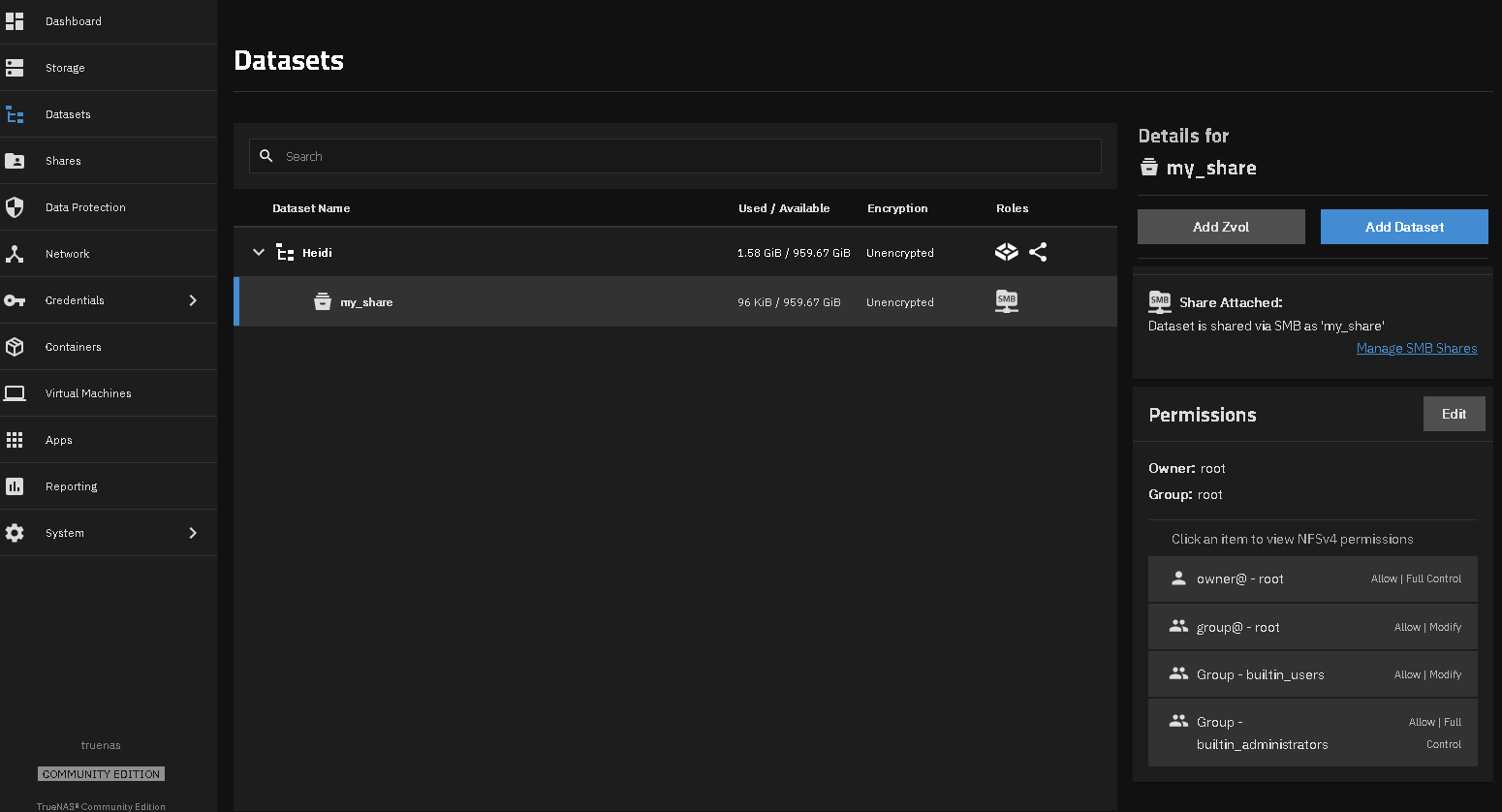Click 'Owner: root' text in Permissions

(x=1187, y=468)
